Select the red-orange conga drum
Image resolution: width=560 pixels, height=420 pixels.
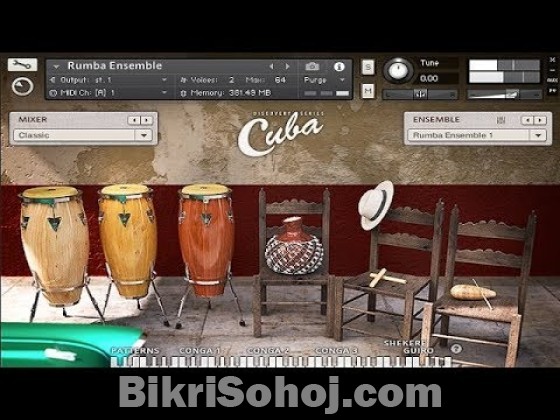coord(206,240)
